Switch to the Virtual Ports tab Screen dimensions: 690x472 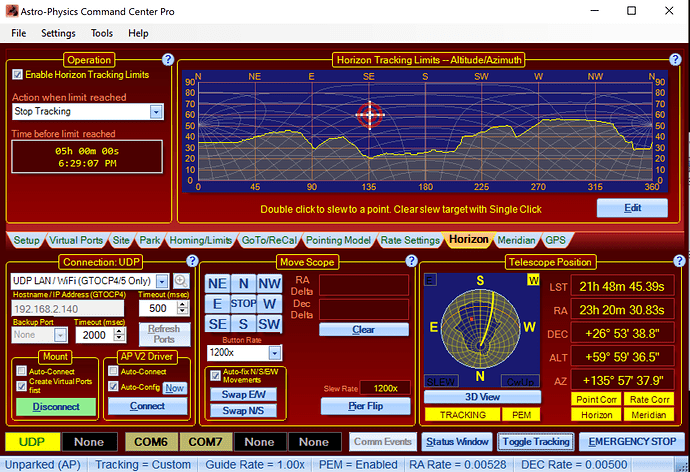pos(76,240)
